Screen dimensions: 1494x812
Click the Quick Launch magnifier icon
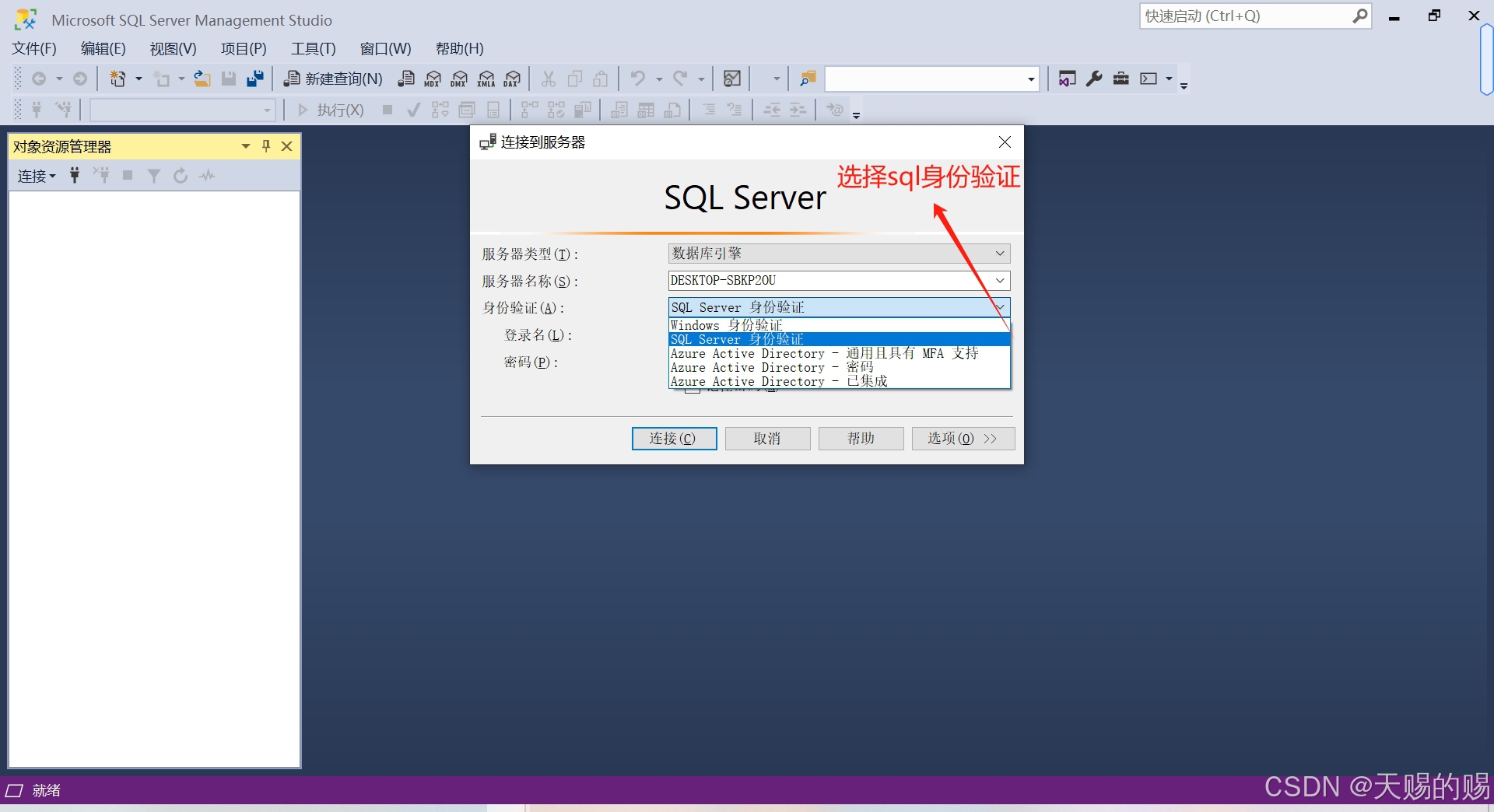[x=1359, y=16]
